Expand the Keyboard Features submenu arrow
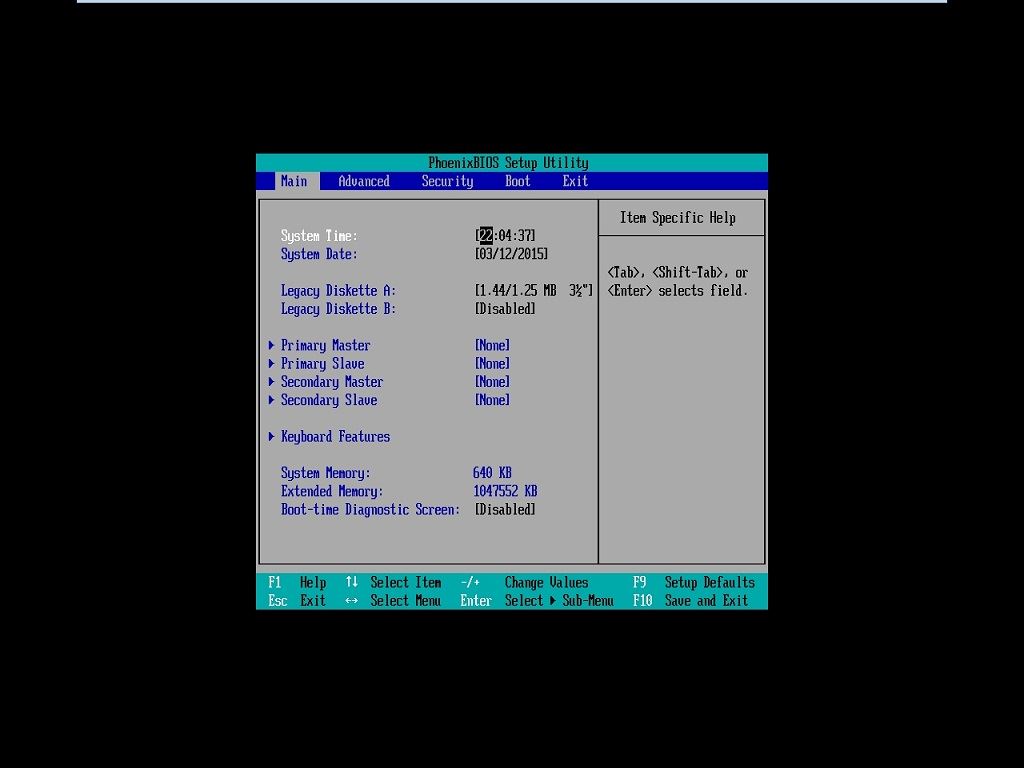 272,437
